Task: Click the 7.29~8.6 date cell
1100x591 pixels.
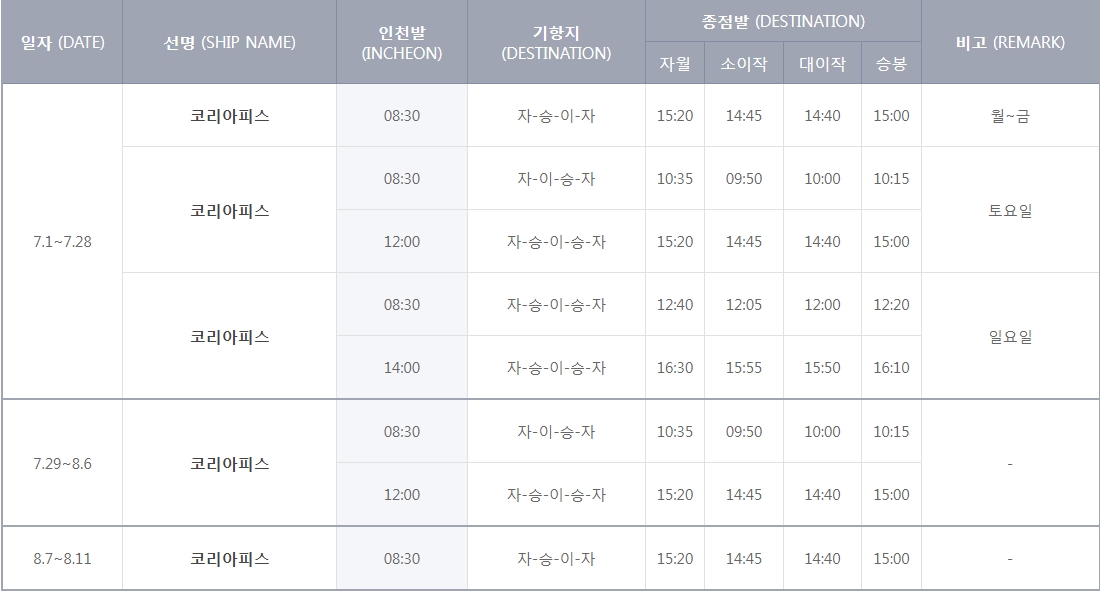Action: 63,462
